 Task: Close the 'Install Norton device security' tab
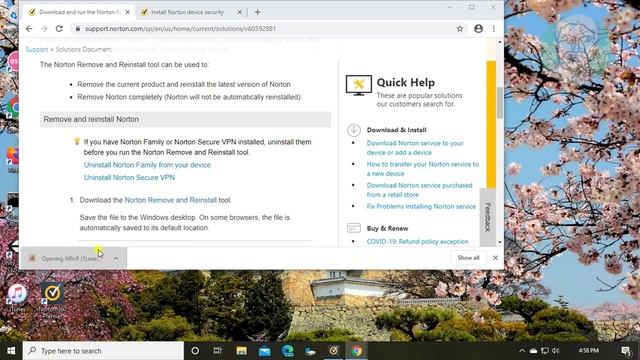click(240, 12)
